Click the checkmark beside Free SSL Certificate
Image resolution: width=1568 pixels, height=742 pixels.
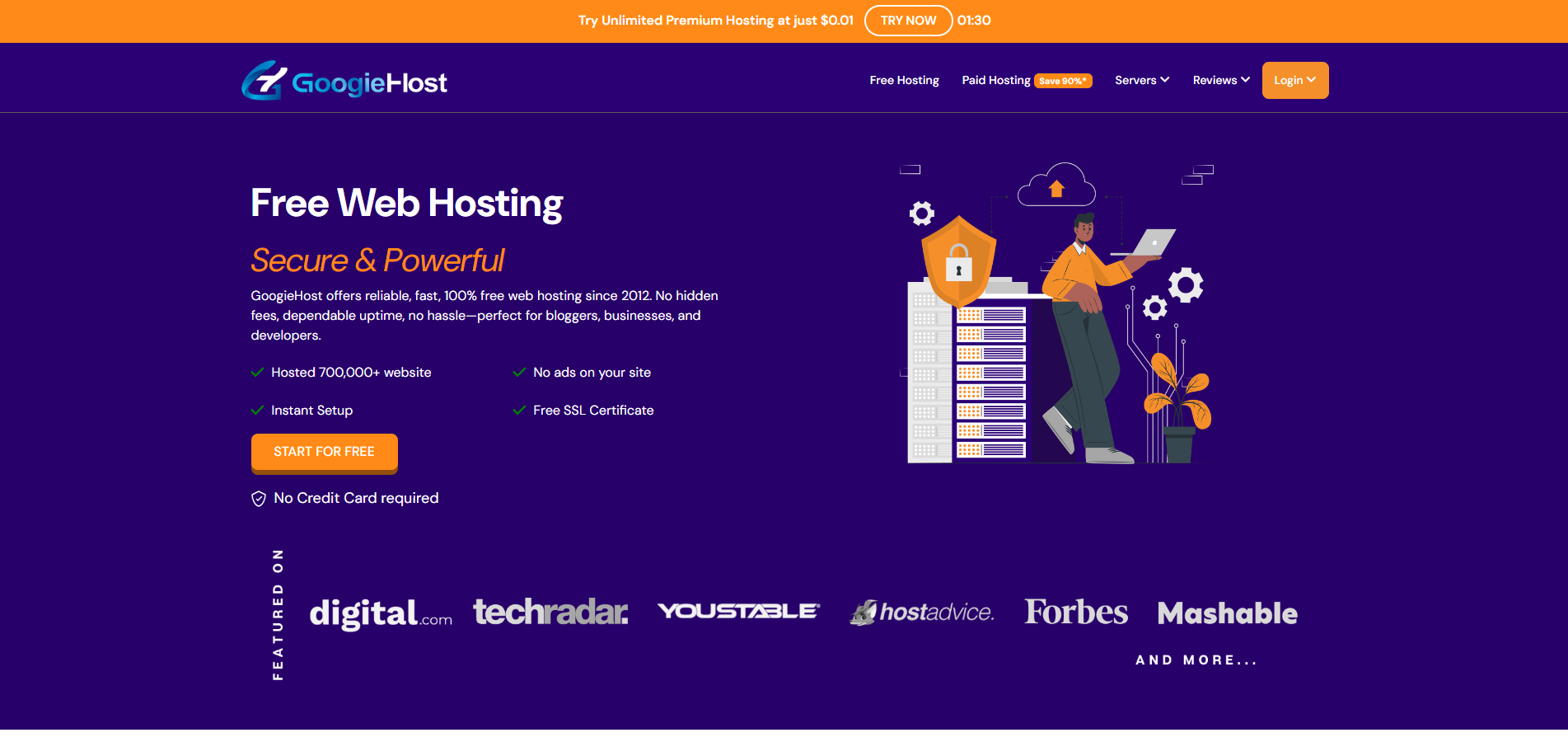[x=519, y=411]
